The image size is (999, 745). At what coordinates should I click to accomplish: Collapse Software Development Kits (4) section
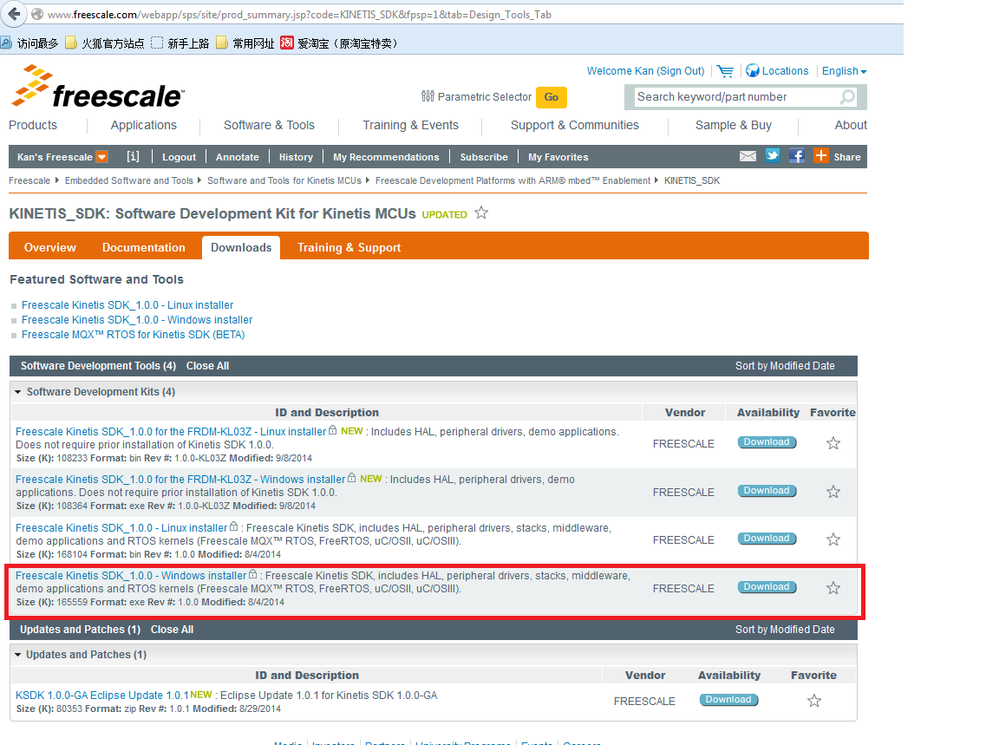tap(18, 392)
